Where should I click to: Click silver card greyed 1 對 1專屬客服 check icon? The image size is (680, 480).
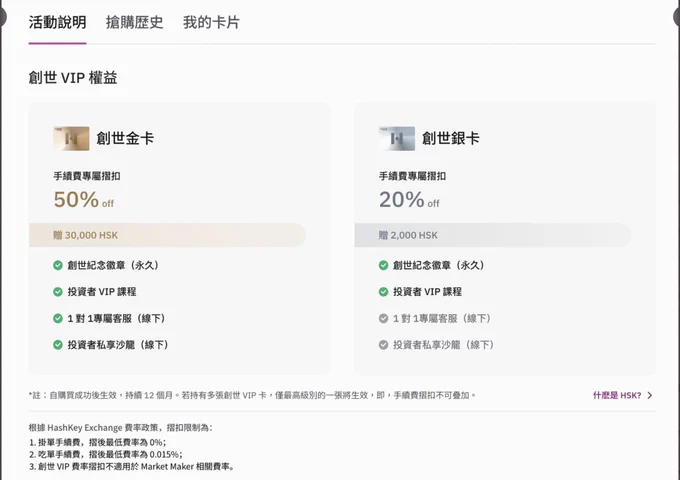(x=383, y=318)
